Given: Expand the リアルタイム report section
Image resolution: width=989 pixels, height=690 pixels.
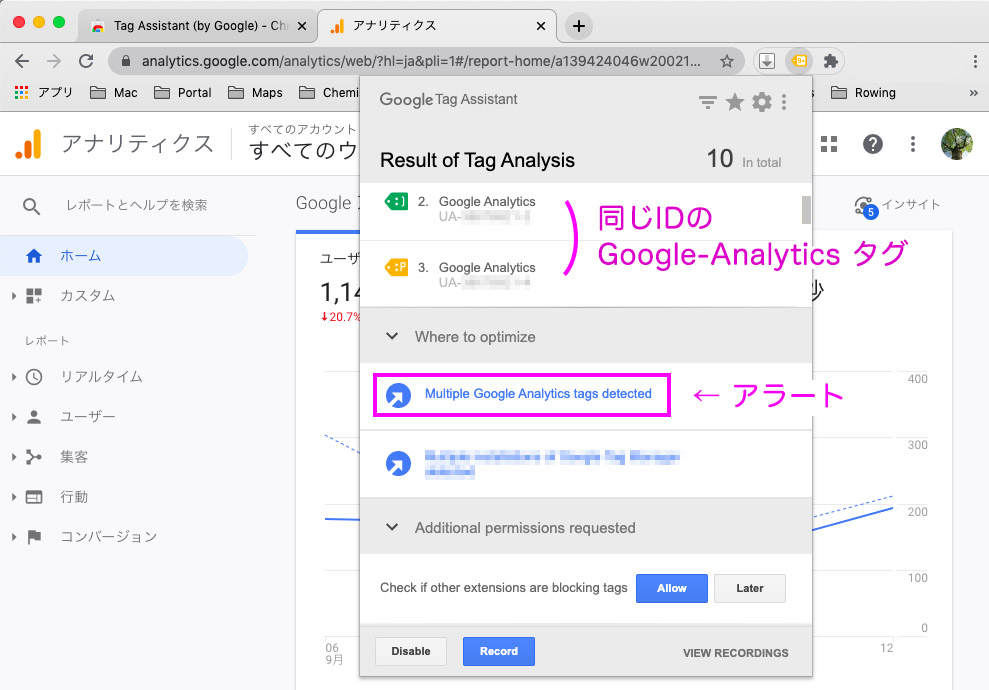Looking at the screenshot, I should (14, 377).
